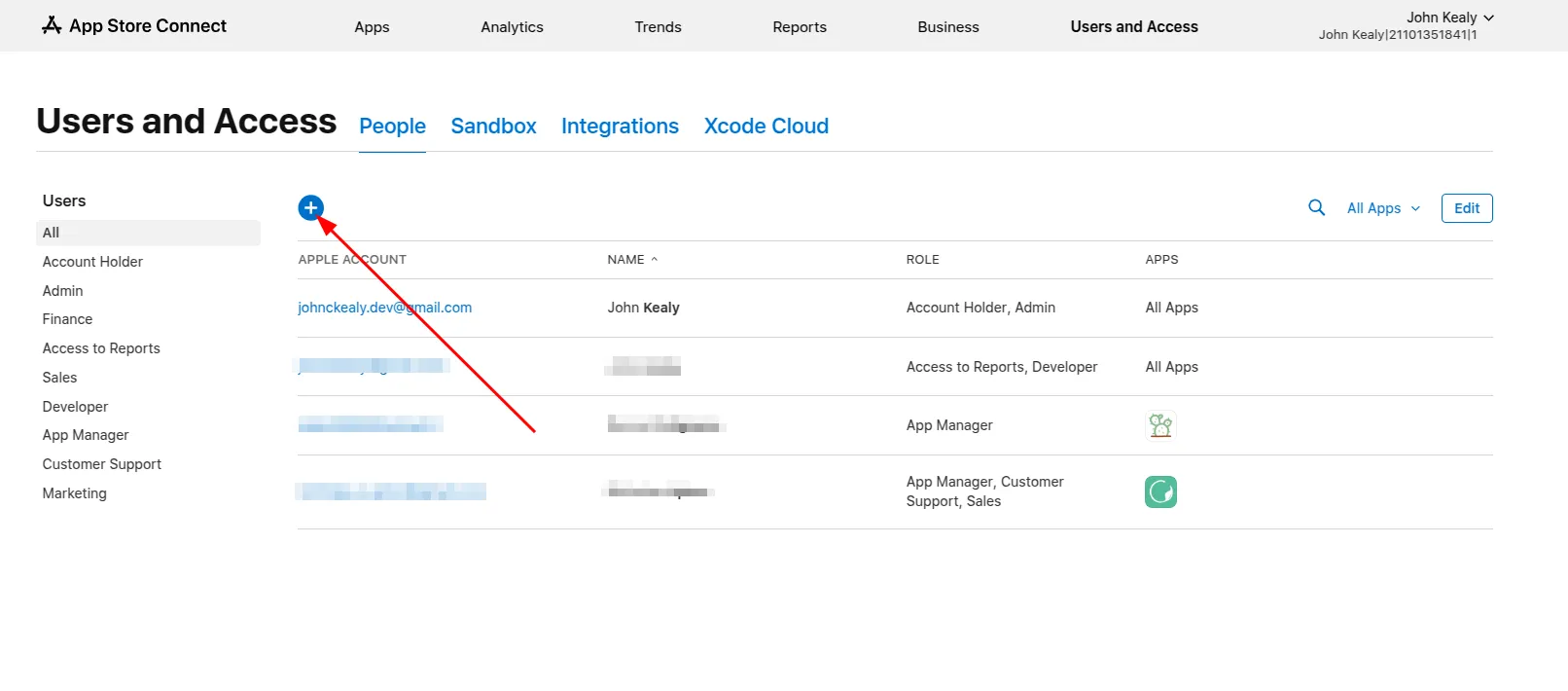Filter users by Developer role
1568x691 pixels.
click(75, 407)
